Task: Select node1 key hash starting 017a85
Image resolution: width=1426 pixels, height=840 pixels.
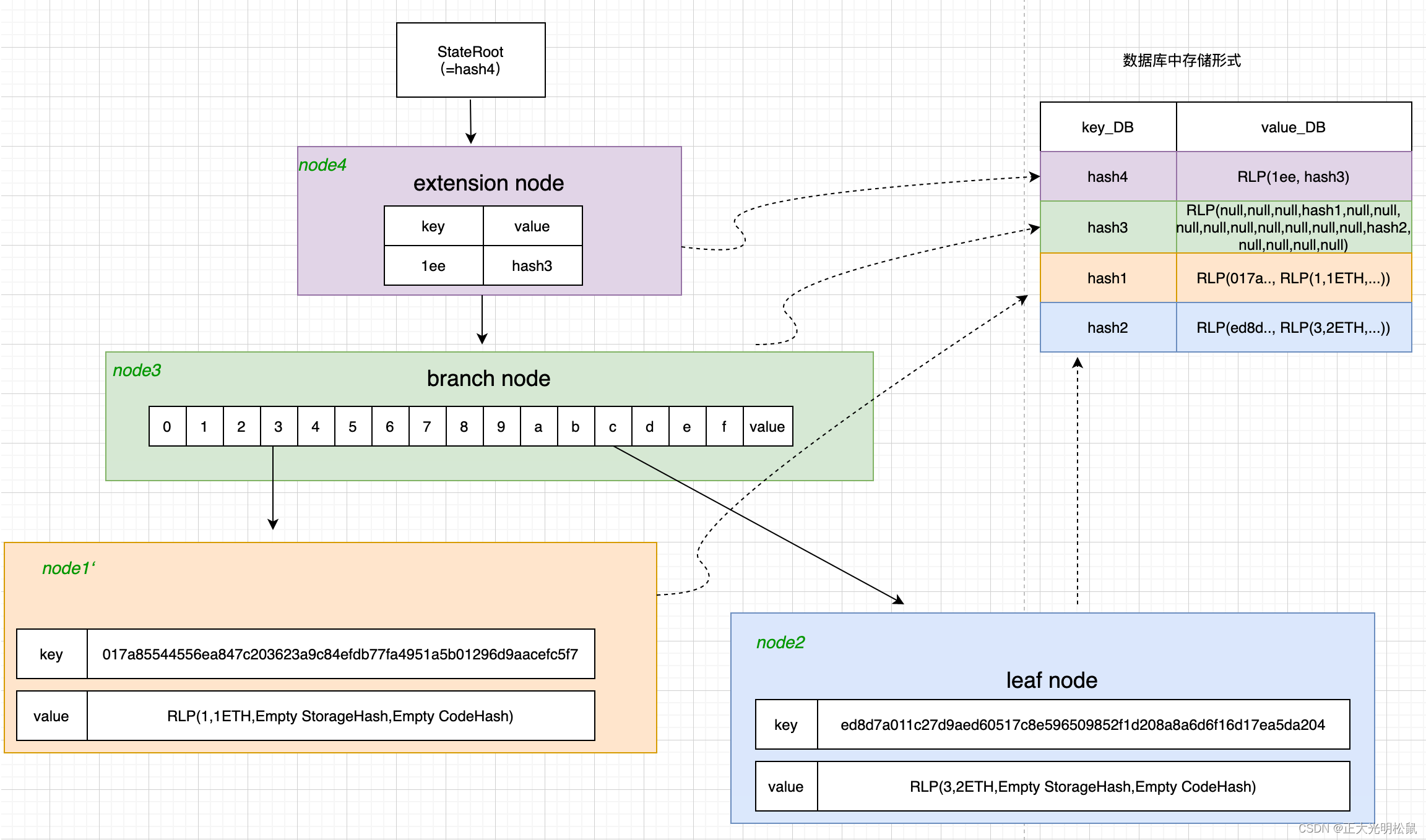Action: click(x=340, y=654)
